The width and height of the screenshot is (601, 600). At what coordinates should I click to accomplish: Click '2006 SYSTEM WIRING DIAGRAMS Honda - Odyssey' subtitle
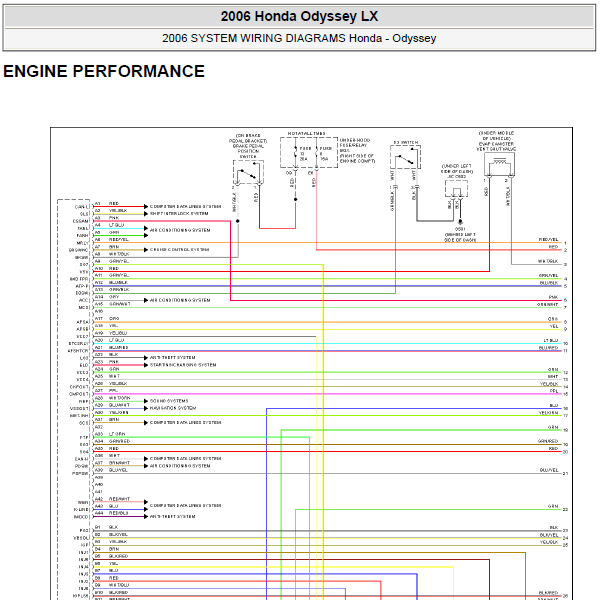point(299,38)
